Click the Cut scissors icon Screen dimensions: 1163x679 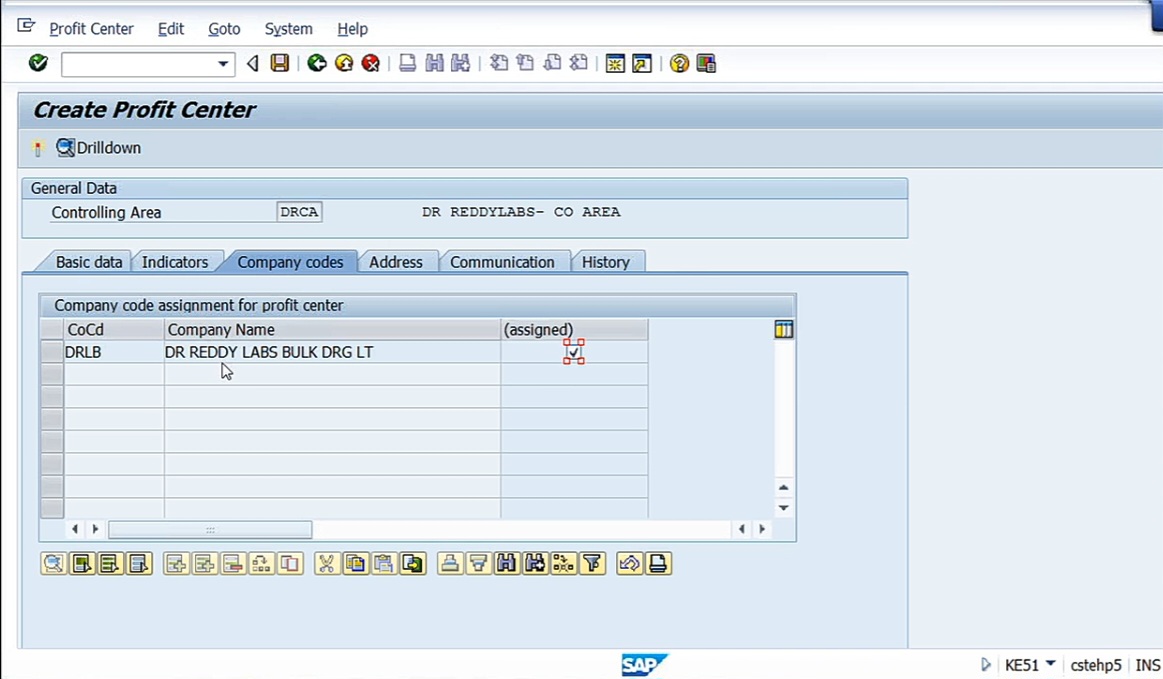point(326,564)
